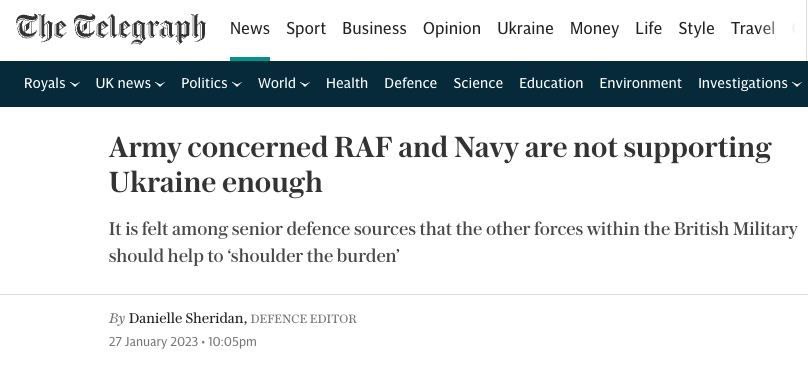This screenshot has height=368, width=808.
Task: Open the Travel section
Action: pos(752,28)
